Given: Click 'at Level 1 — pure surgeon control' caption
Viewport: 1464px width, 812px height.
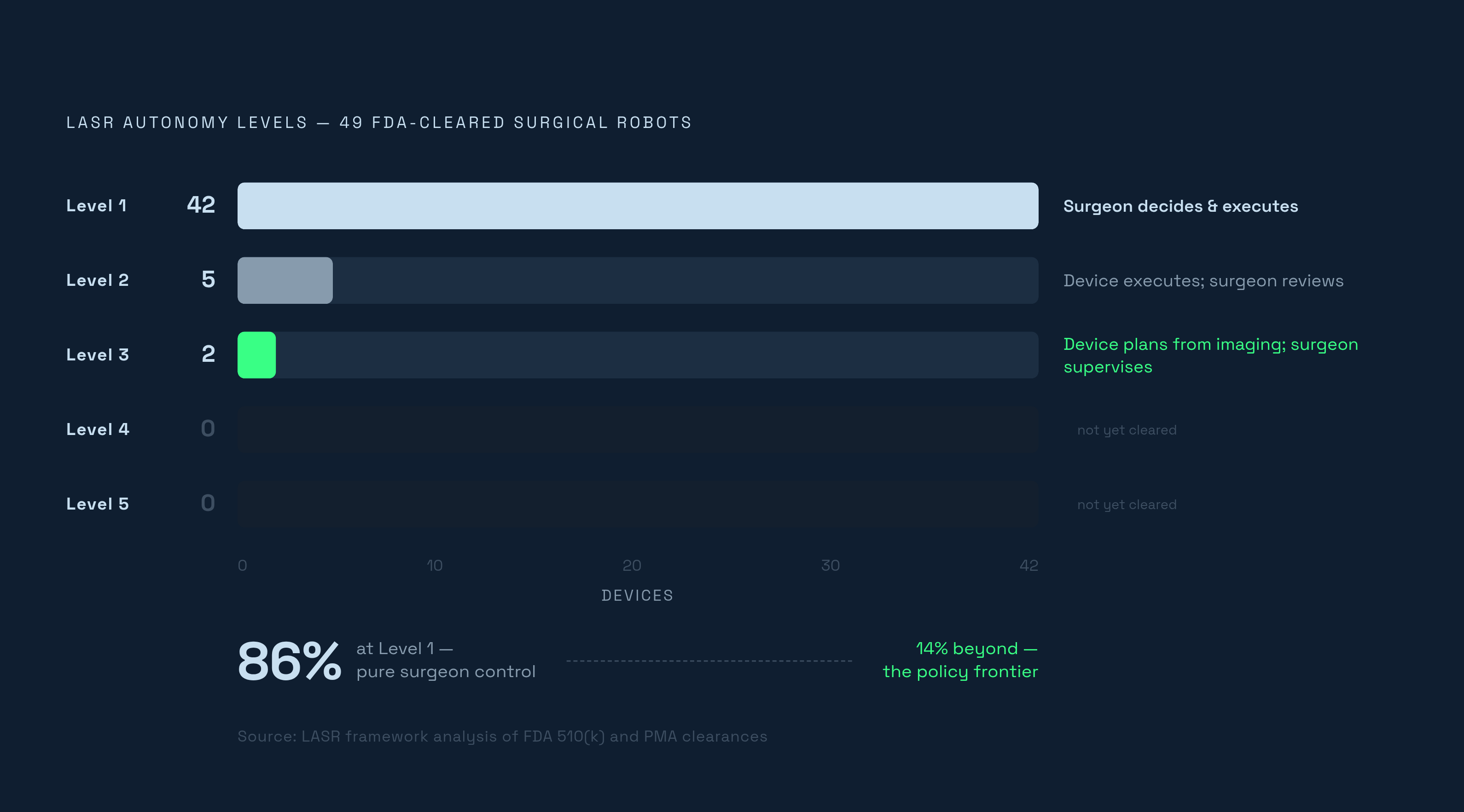Looking at the screenshot, I should 446,660.
